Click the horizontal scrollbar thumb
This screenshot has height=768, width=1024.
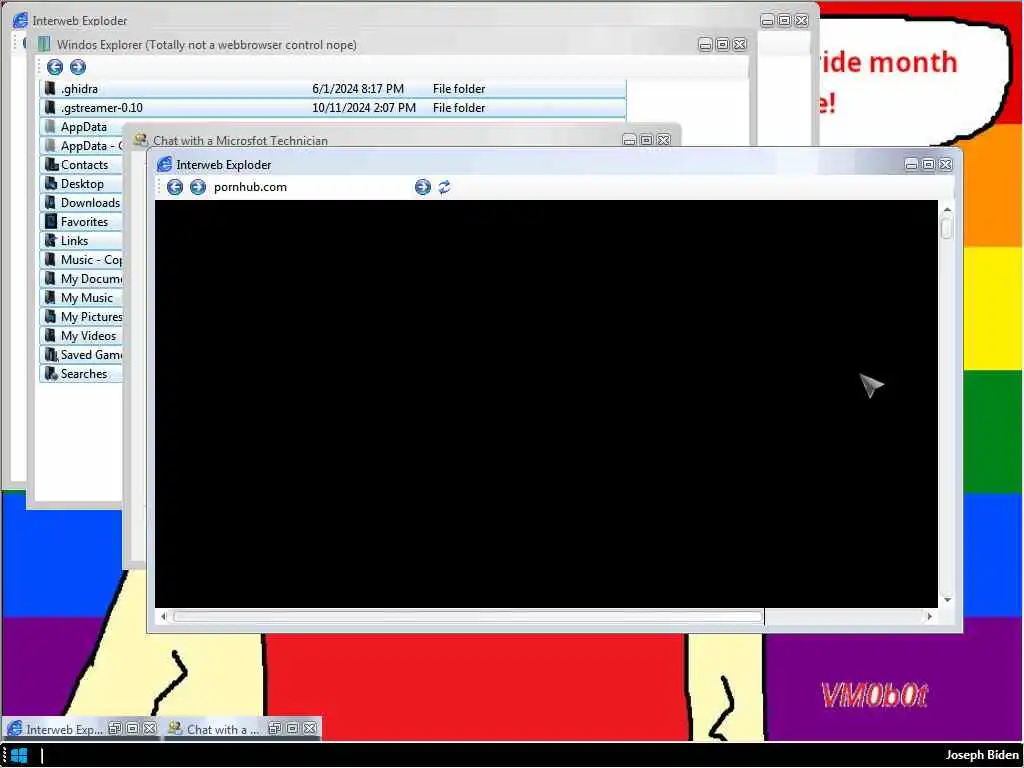(x=468, y=616)
